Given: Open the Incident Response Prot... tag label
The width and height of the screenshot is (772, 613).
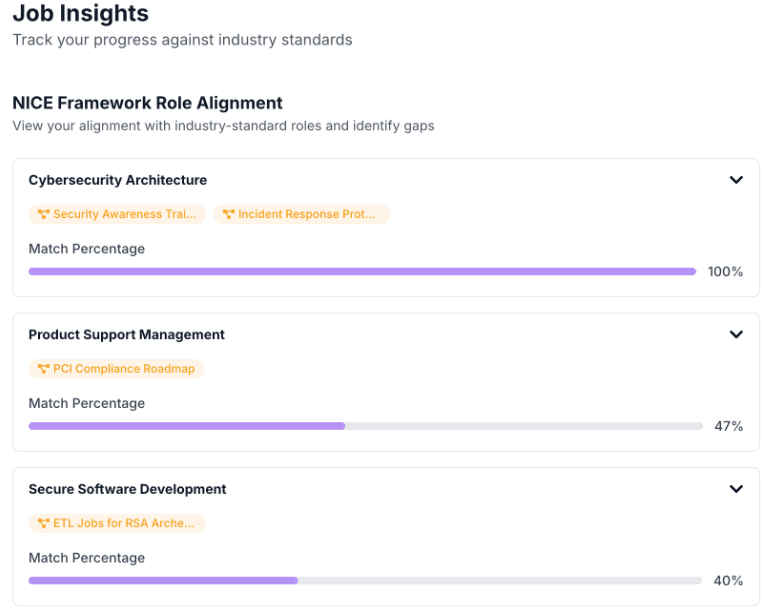Looking at the screenshot, I should (x=308, y=215).
